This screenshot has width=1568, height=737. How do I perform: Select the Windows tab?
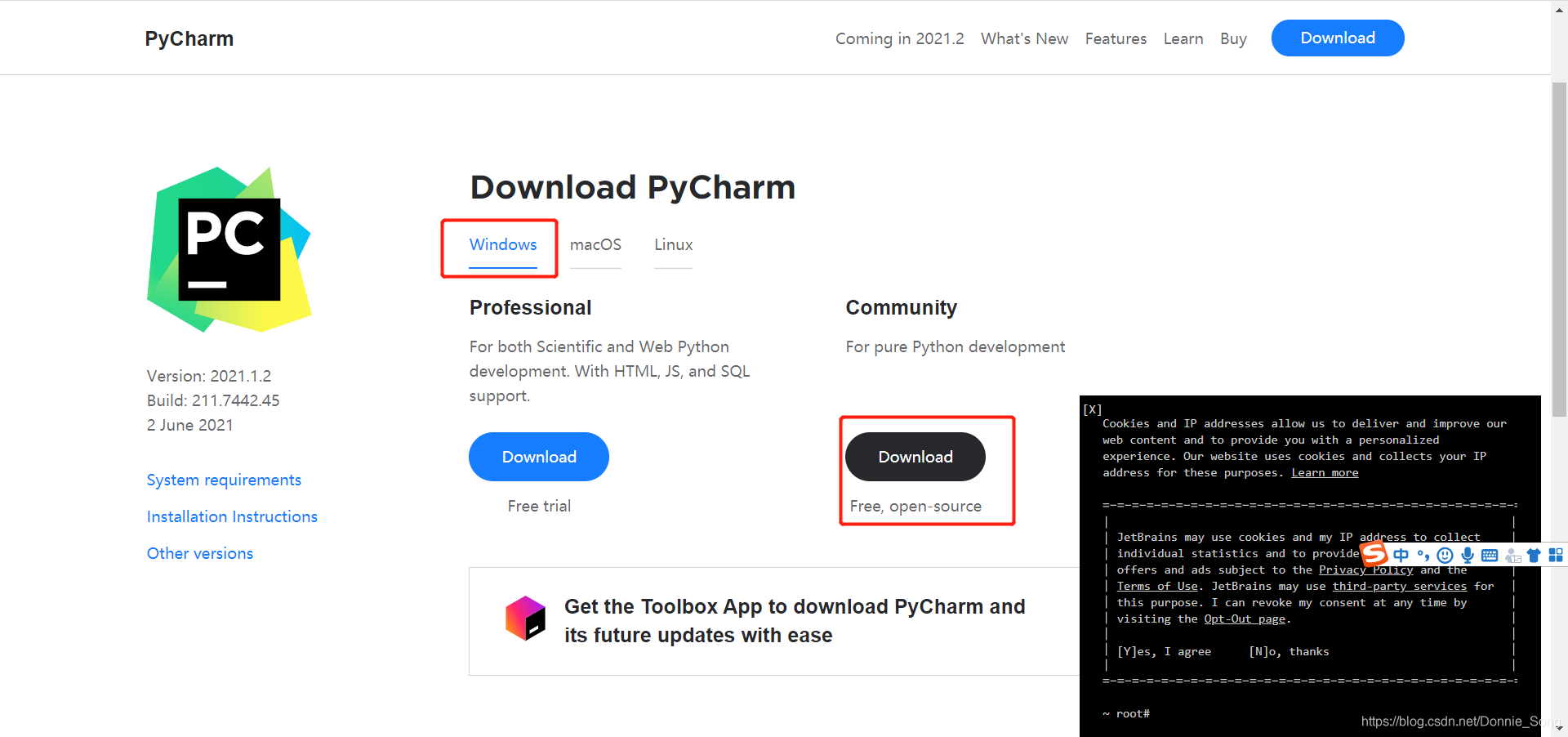(503, 244)
